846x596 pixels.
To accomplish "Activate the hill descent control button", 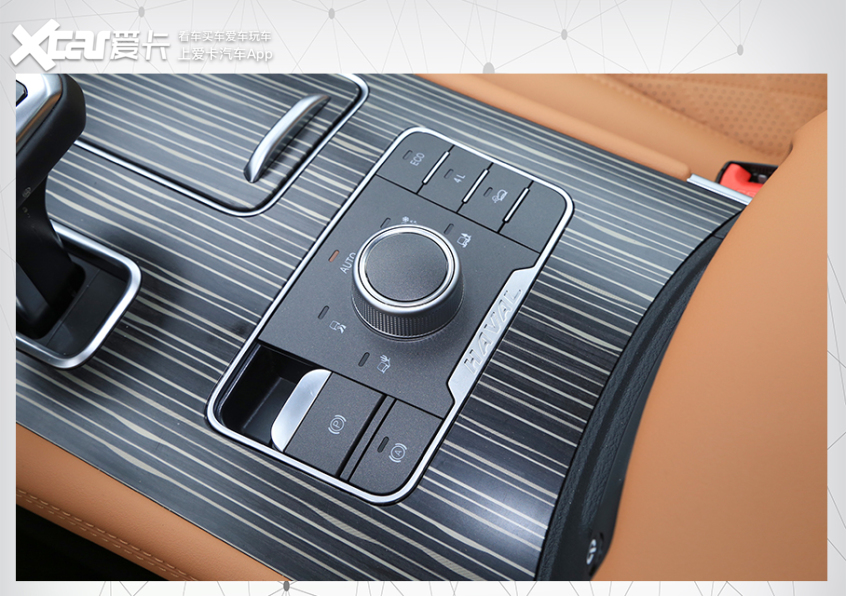I will click(x=495, y=195).
